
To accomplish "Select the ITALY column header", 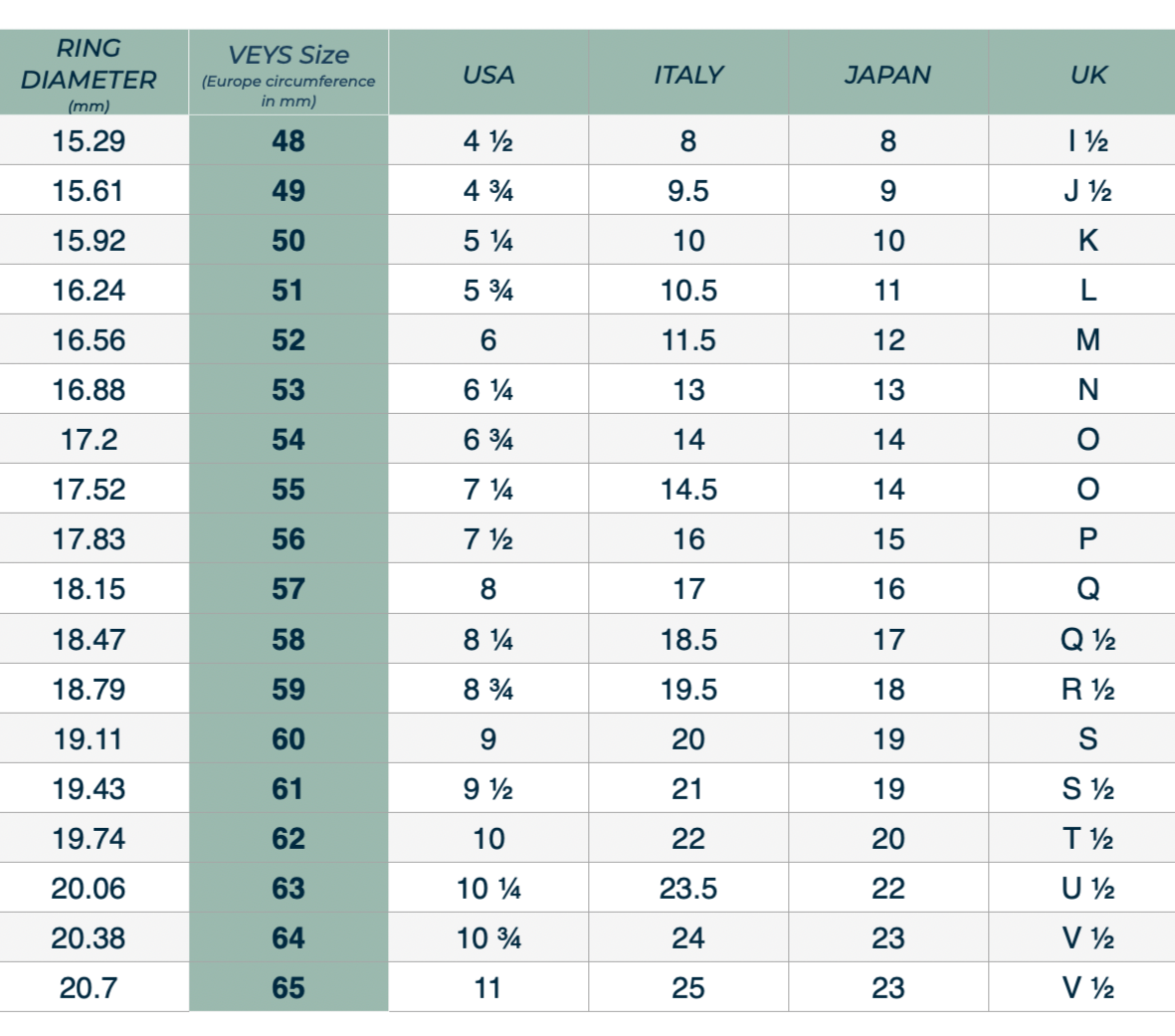I will click(688, 75).
